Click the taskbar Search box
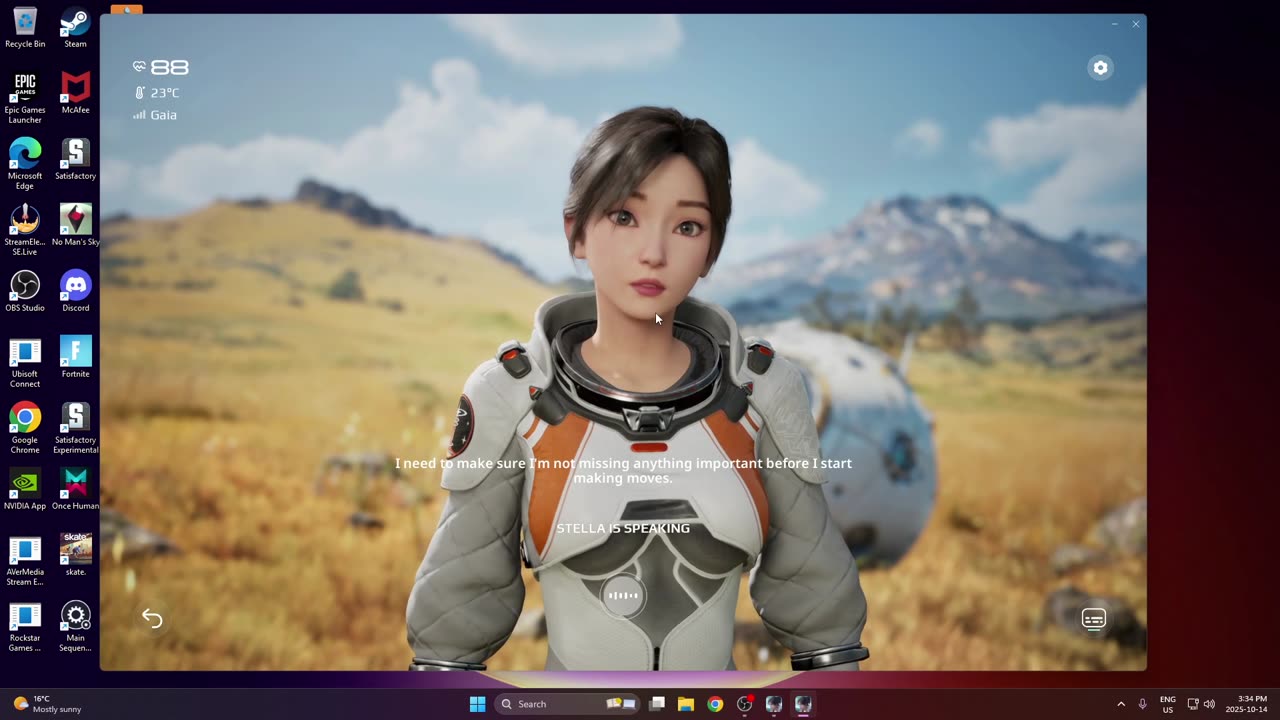 568,704
